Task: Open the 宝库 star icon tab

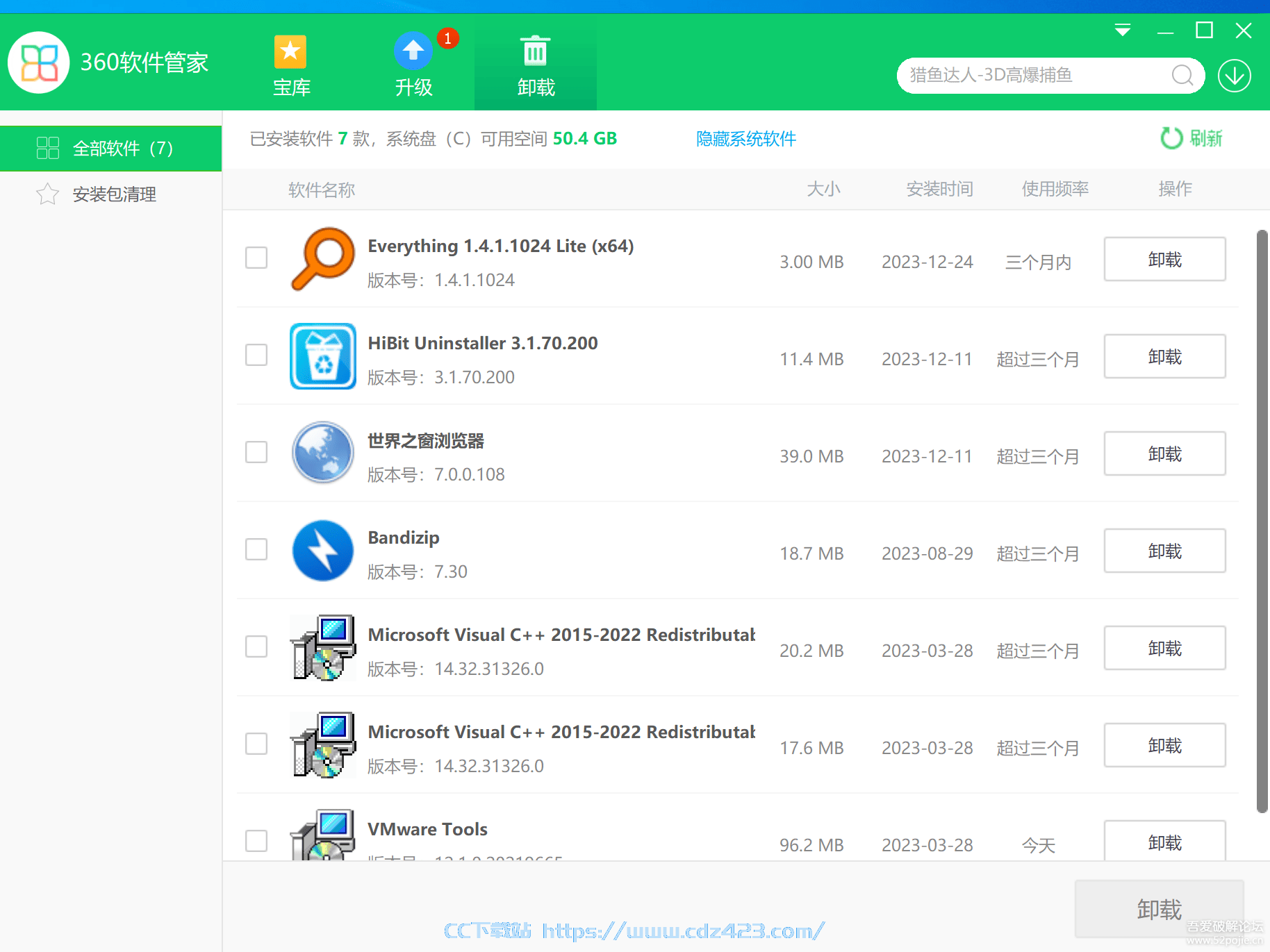Action: [x=290, y=52]
